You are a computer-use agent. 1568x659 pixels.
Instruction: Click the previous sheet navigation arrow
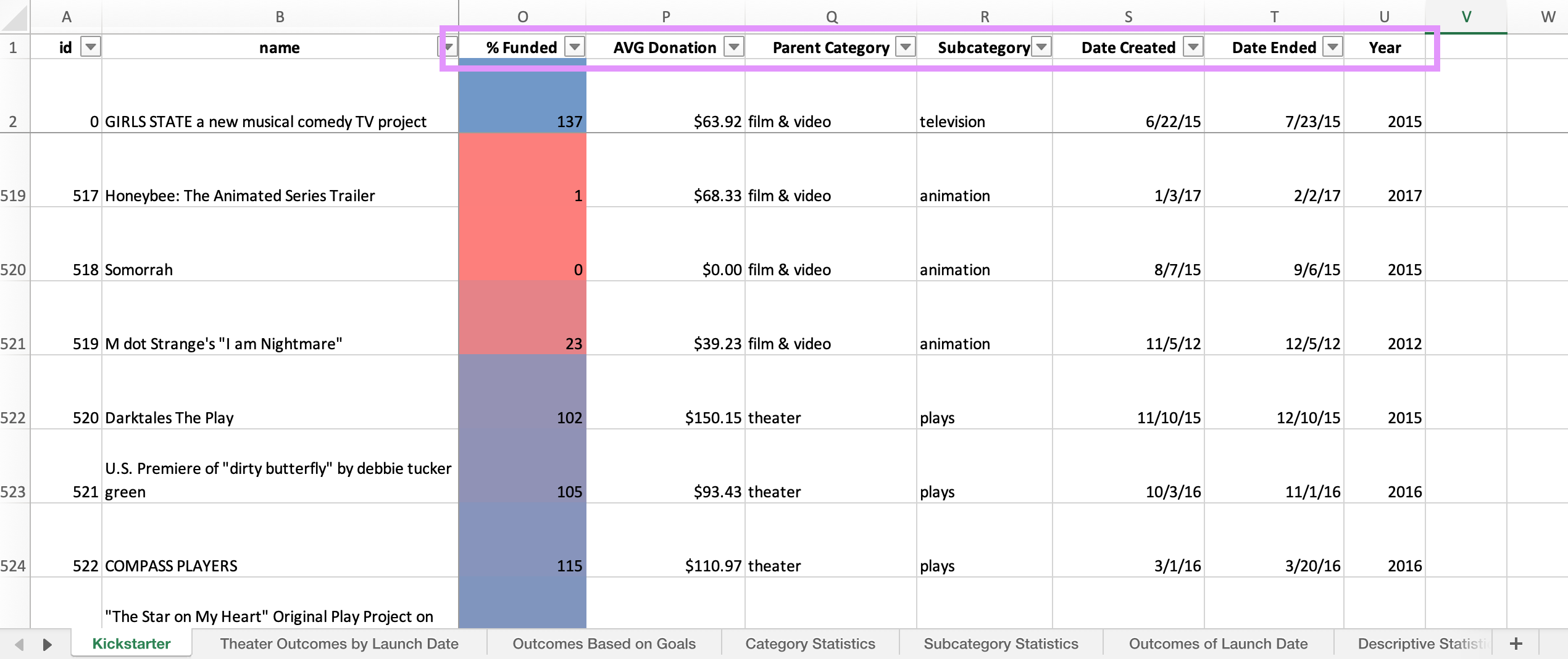coord(19,645)
